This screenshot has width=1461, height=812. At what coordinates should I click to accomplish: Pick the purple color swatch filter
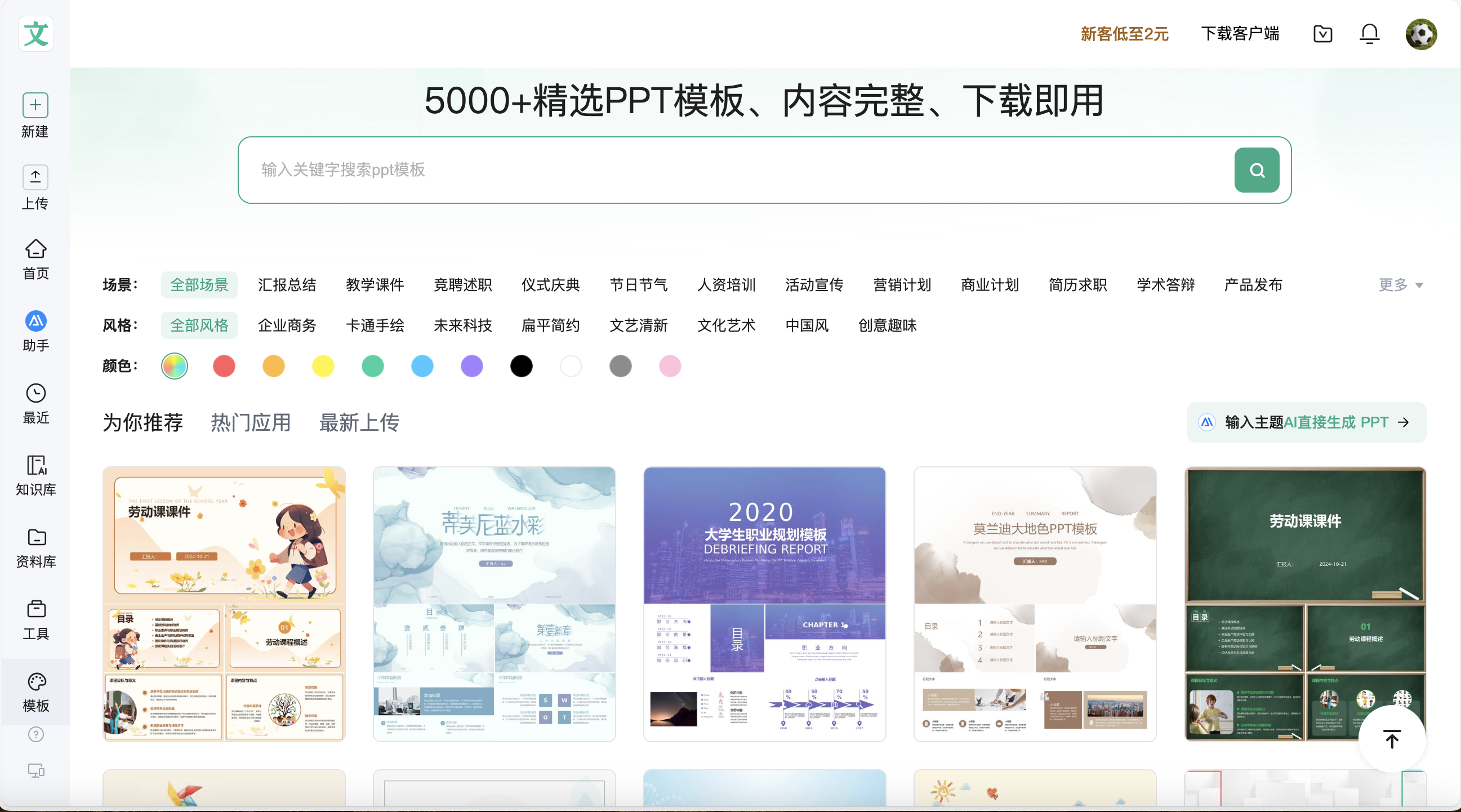coord(472,367)
